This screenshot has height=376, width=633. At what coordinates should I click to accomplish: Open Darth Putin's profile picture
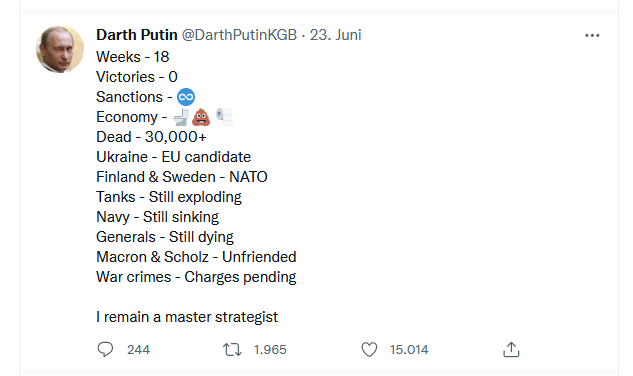[60, 49]
